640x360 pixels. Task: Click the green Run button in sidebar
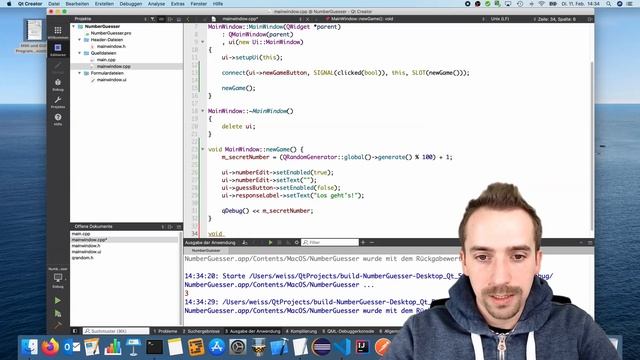58,300
